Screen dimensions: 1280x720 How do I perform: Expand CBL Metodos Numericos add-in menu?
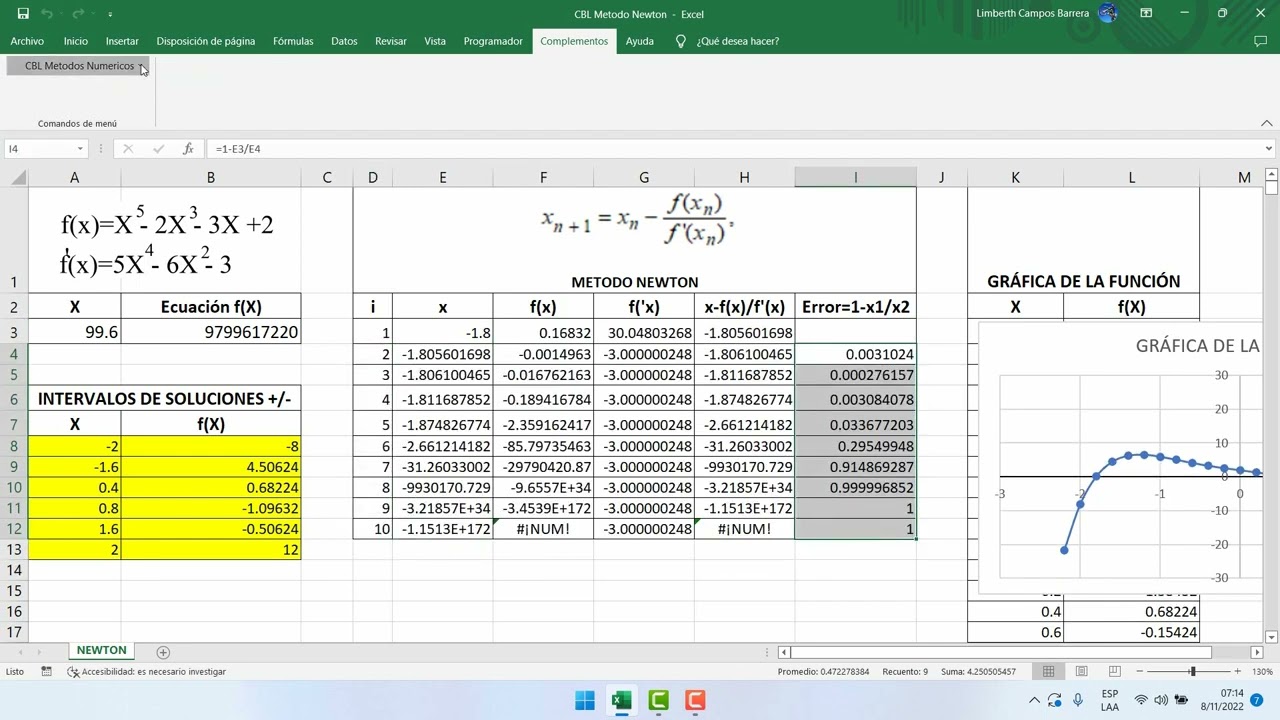click(79, 66)
